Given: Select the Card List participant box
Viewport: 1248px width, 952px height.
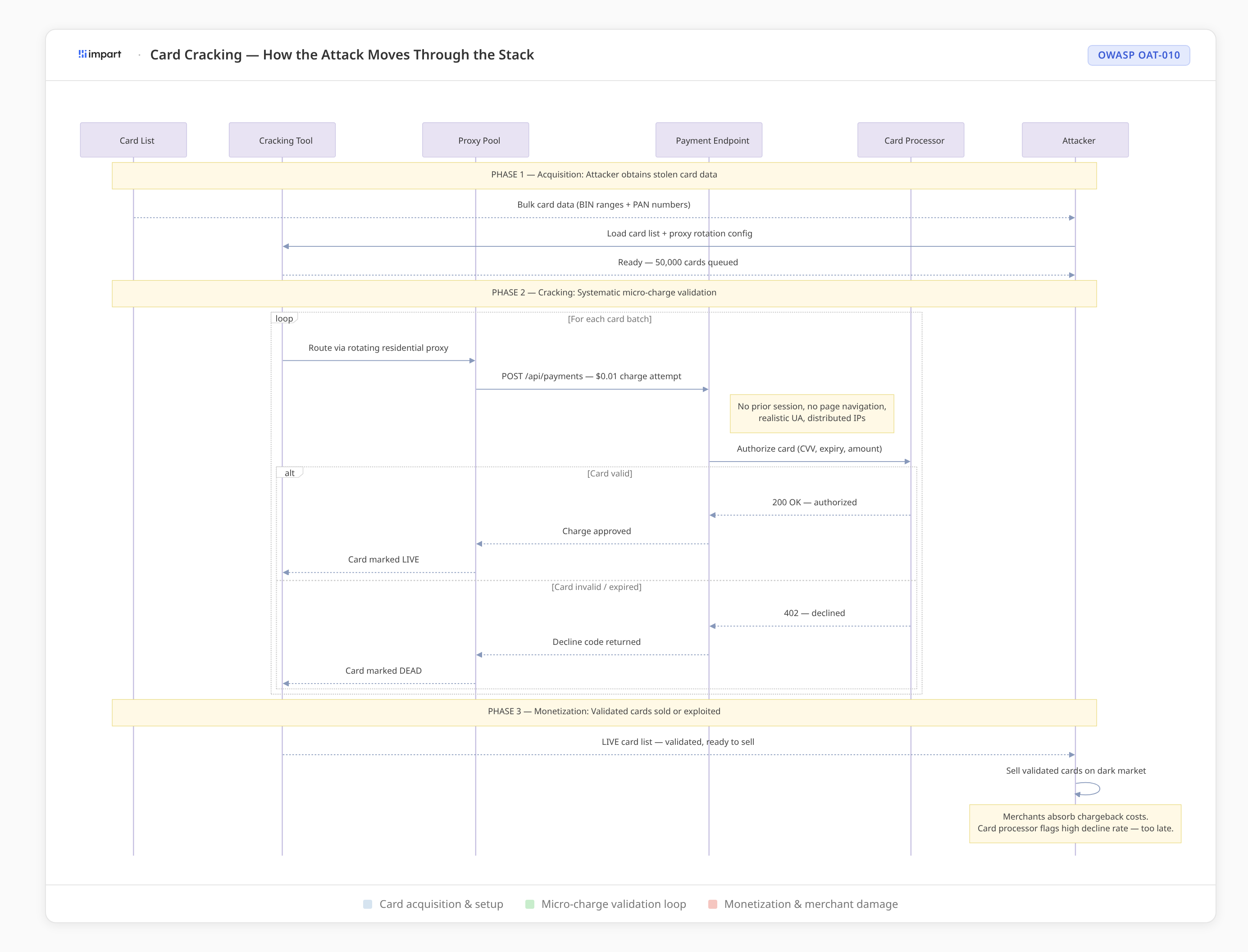Looking at the screenshot, I should pyautogui.click(x=133, y=140).
